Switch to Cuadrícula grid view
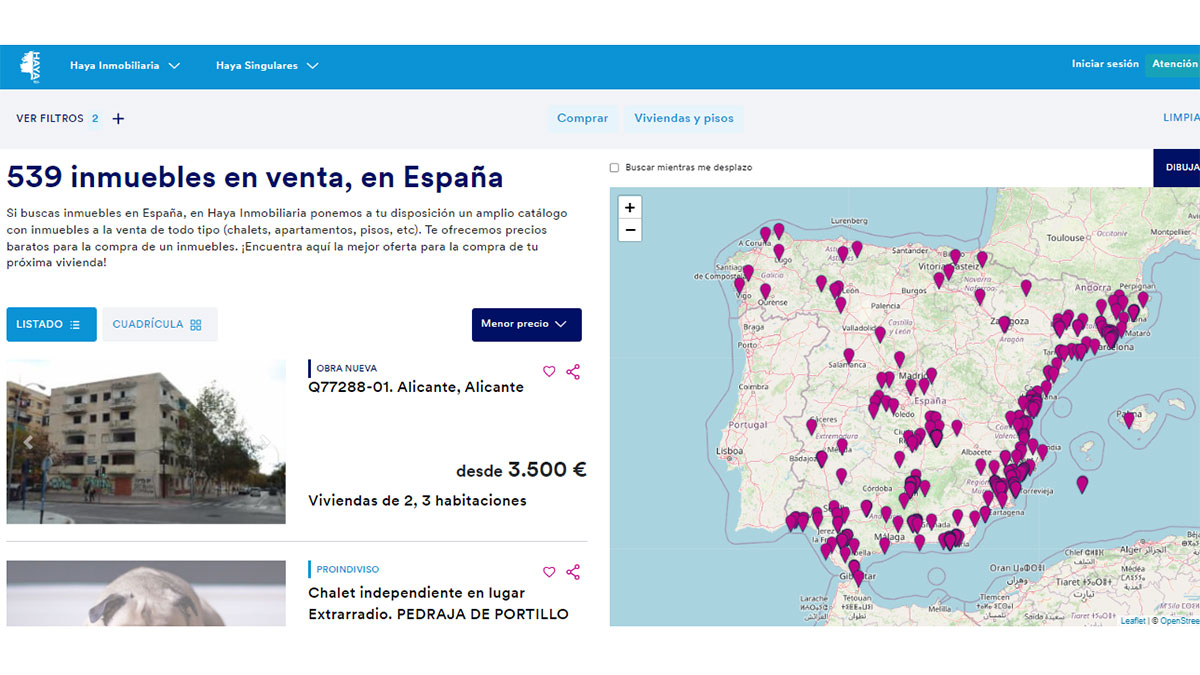The image size is (1200, 675). [x=159, y=325]
